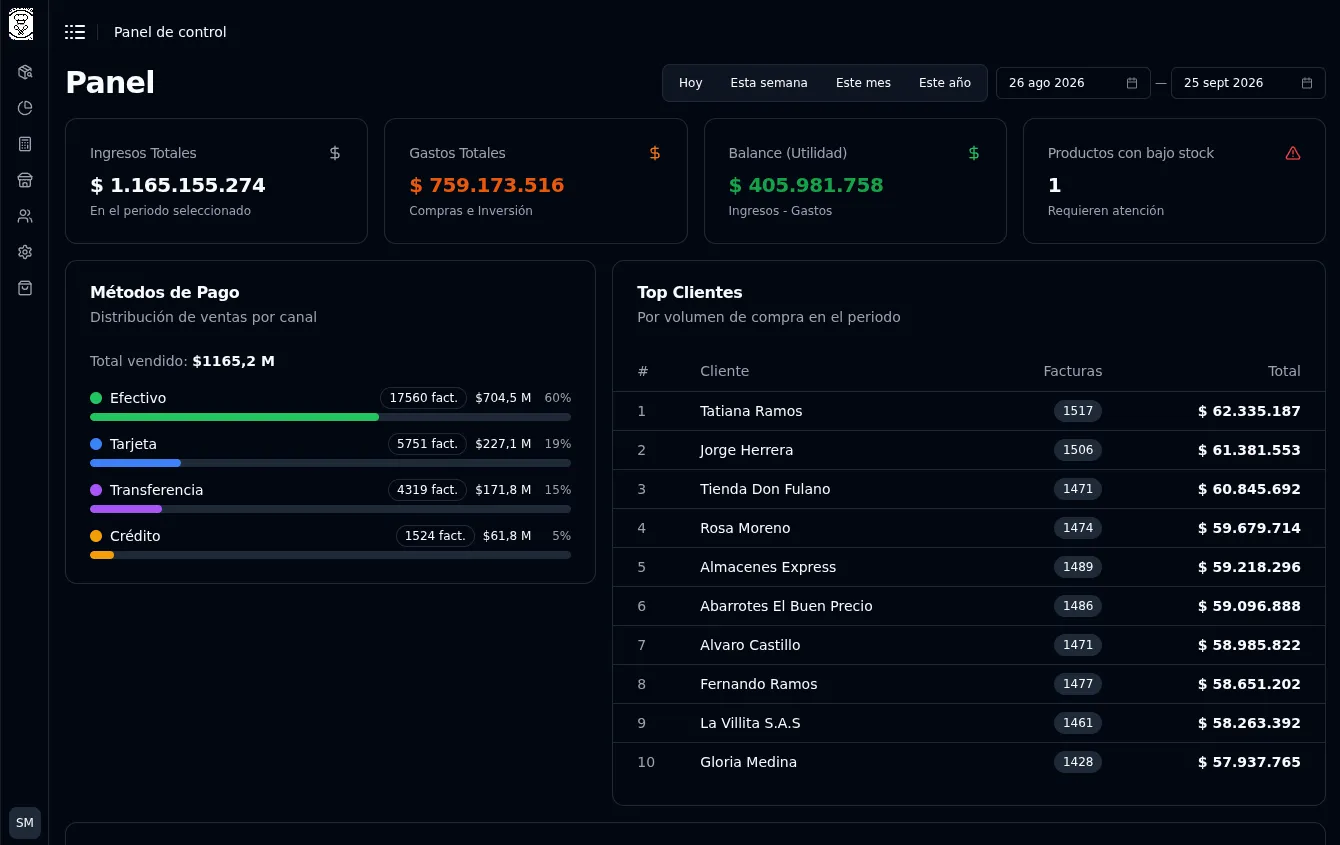
Task: Click the Alvaro Castillo client name
Action: click(750, 645)
